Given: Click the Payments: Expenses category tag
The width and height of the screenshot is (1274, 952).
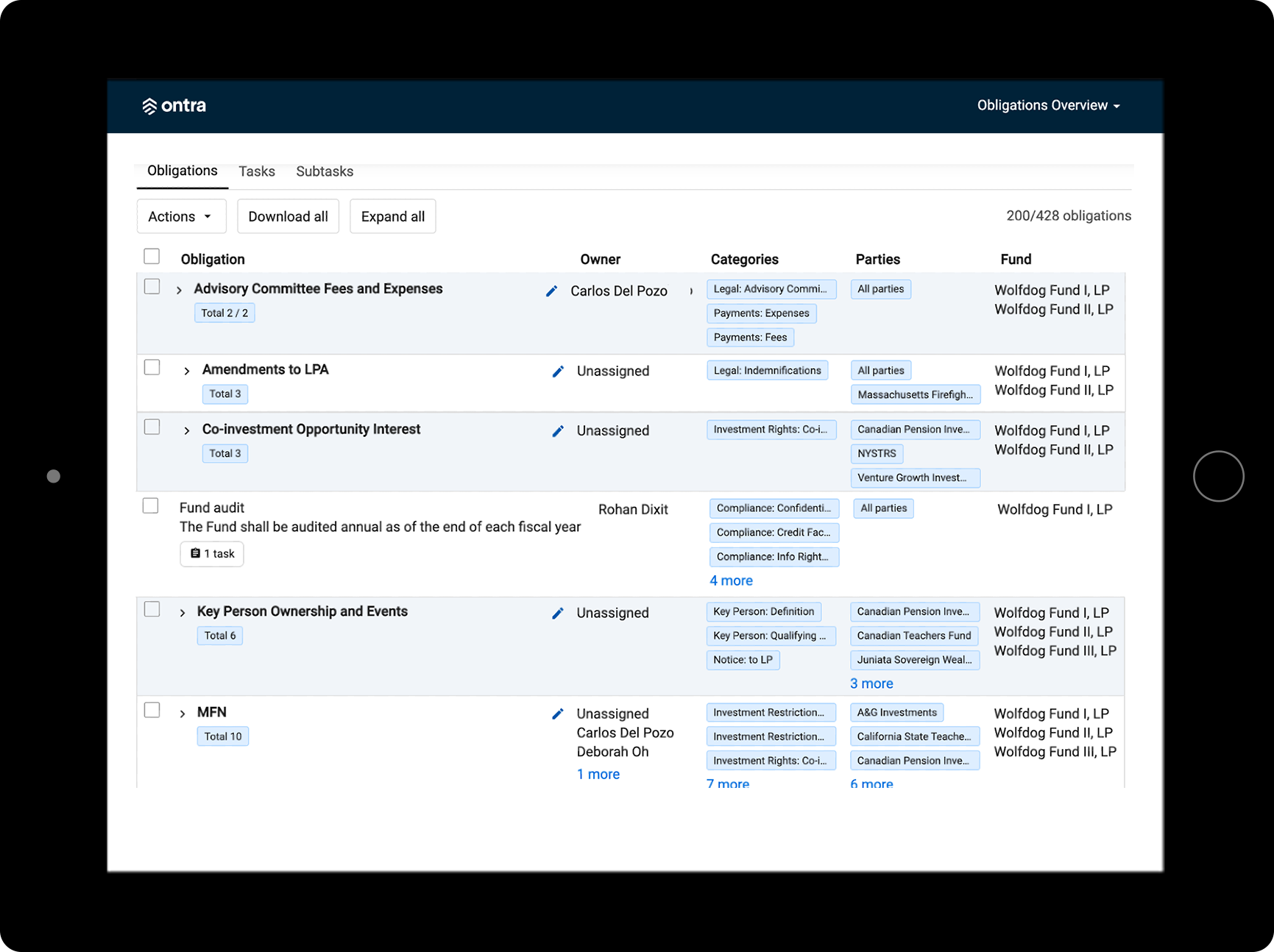Looking at the screenshot, I should (761, 313).
